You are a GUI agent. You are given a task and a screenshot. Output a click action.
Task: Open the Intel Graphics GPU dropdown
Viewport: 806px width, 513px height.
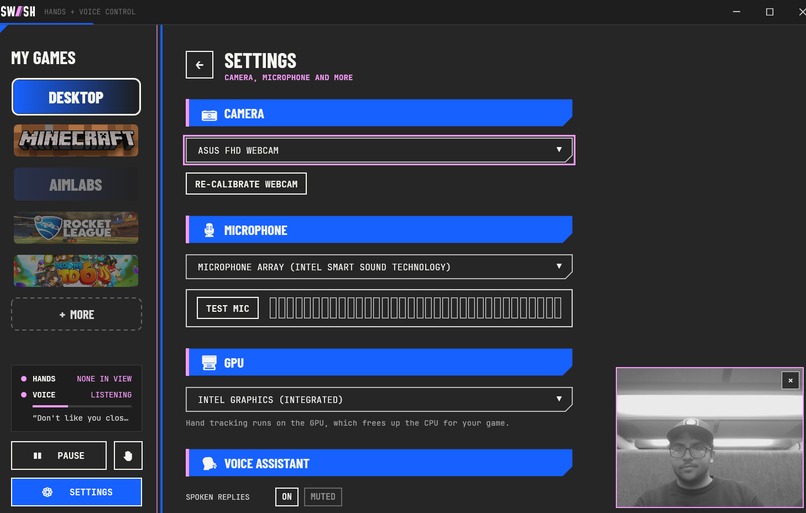tap(379, 399)
